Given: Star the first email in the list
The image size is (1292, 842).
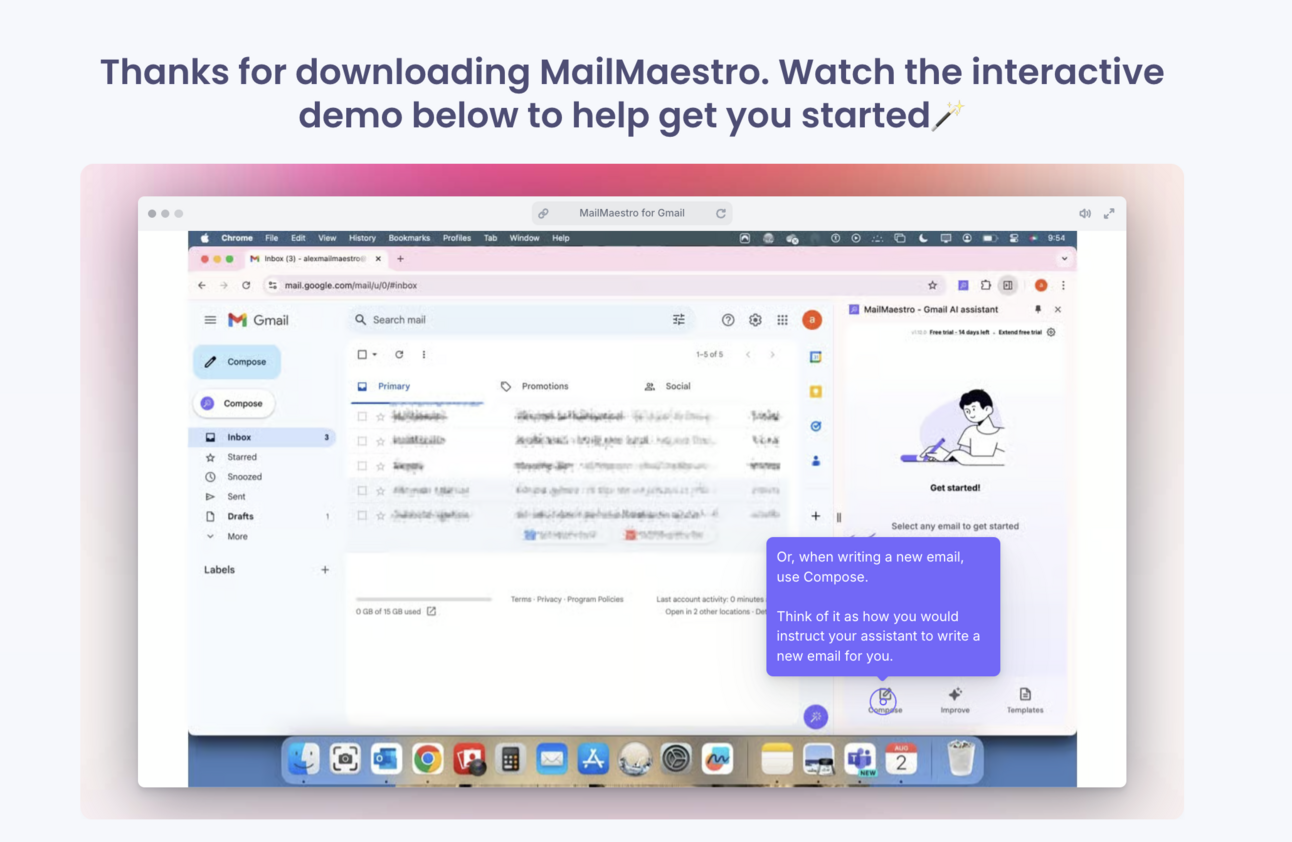Looking at the screenshot, I should point(380,416).
